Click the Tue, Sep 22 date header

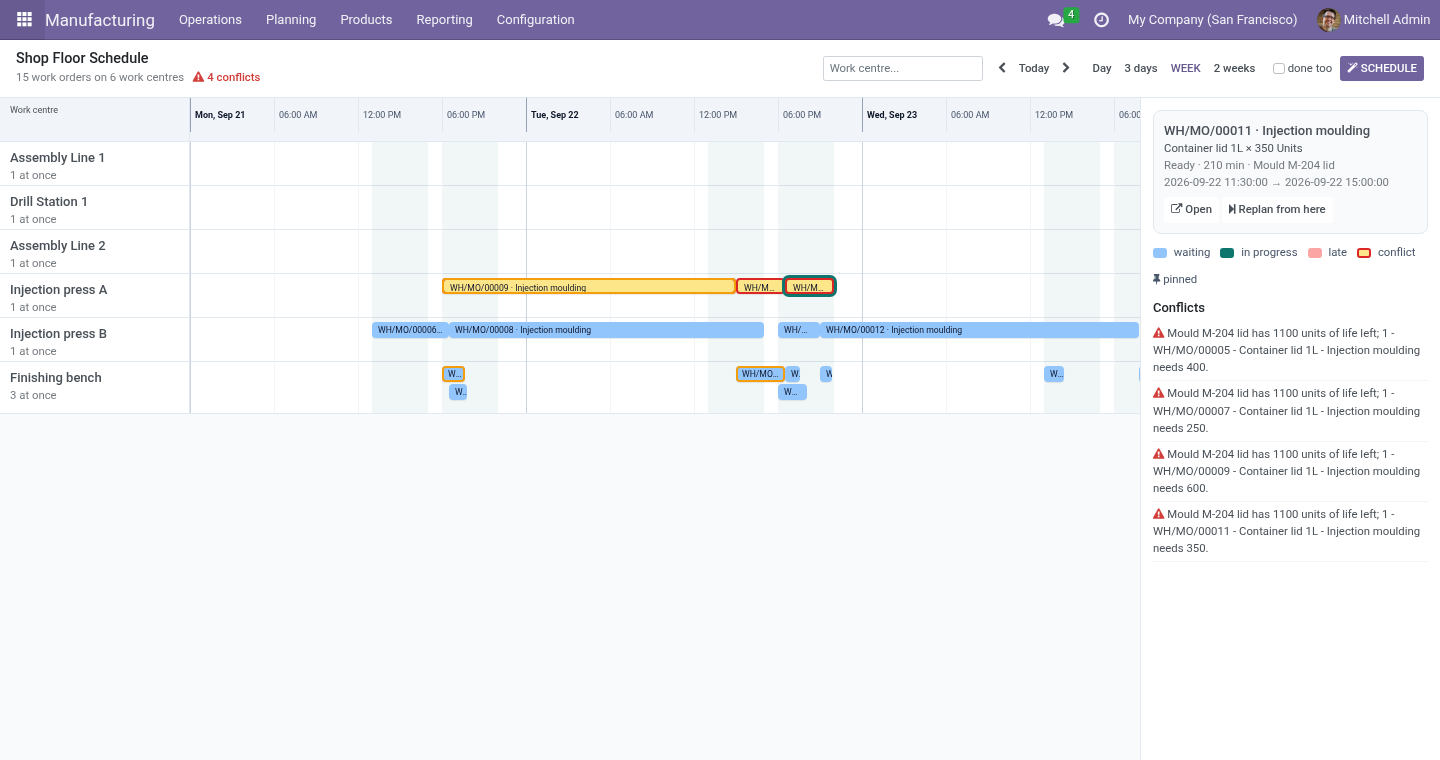tap(555, 115)
